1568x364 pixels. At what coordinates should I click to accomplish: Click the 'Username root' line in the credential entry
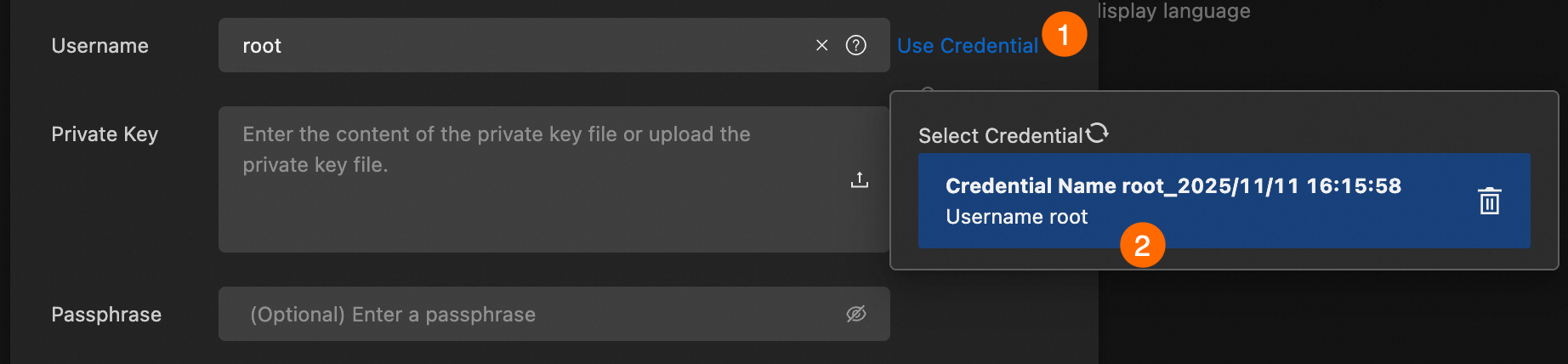click(1016, 218)
